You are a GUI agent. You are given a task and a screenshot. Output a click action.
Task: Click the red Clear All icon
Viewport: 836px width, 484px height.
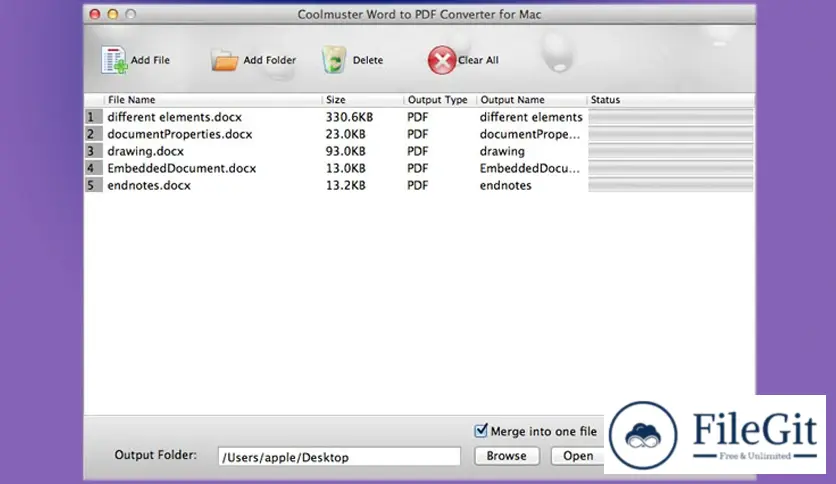(x=441, y=60)
